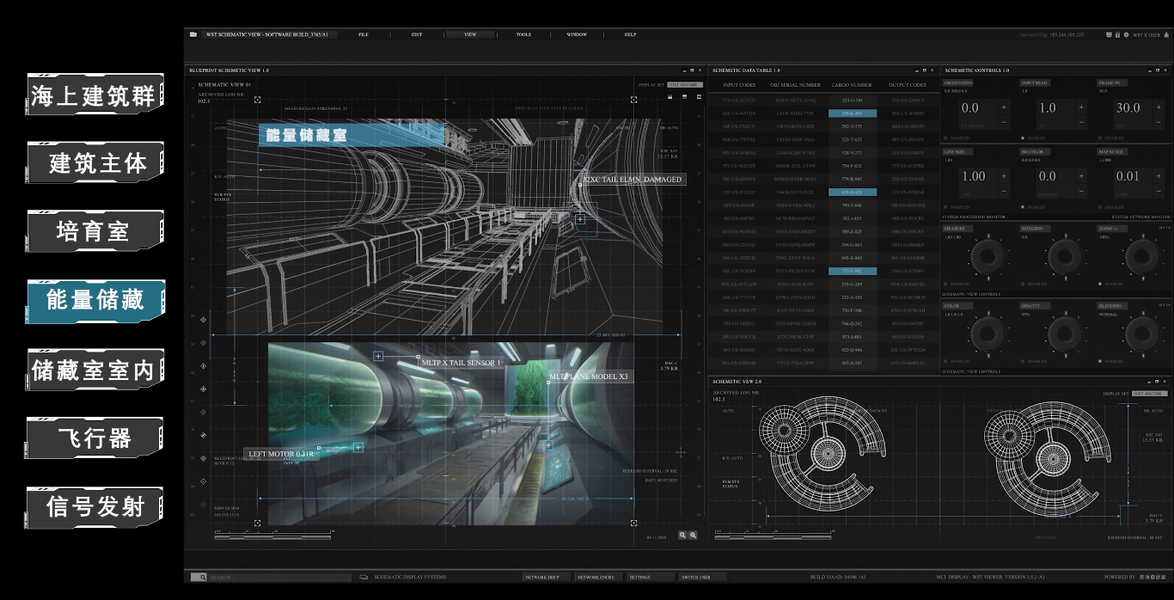Decrease BG COLOR value with minus button
The image size is (1174, 600).
pyautogui.click(x=1081, y=193)
